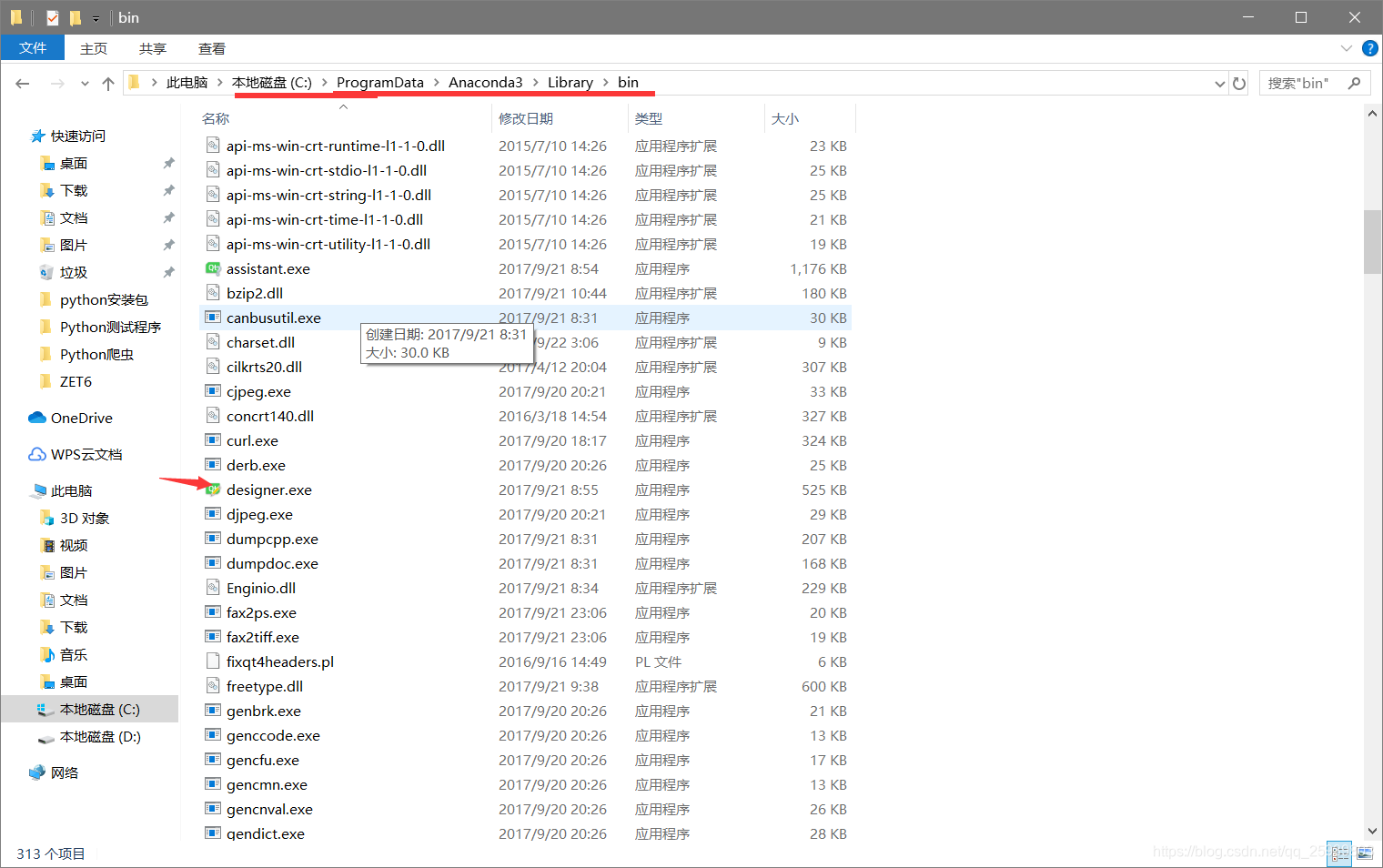Switch to details view layout icon
1383x868 pixels.
click(x=1339, y=853)
